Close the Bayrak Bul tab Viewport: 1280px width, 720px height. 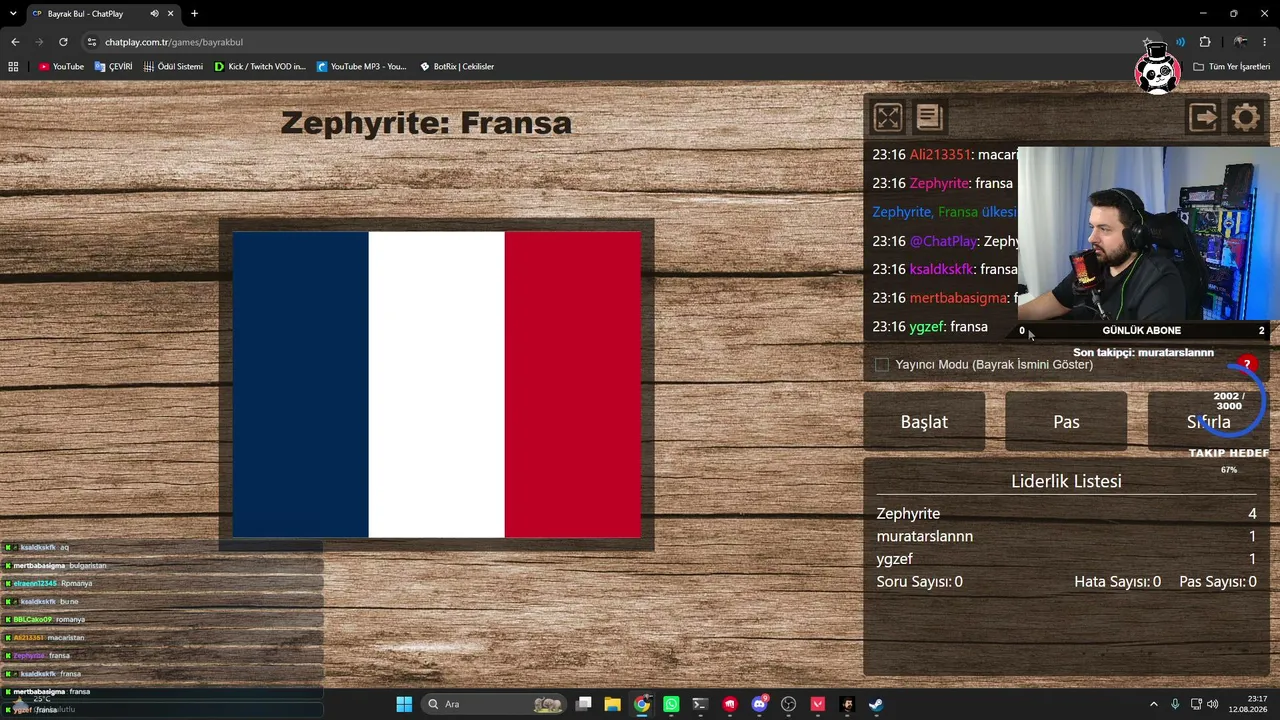(x=170, y=14)
